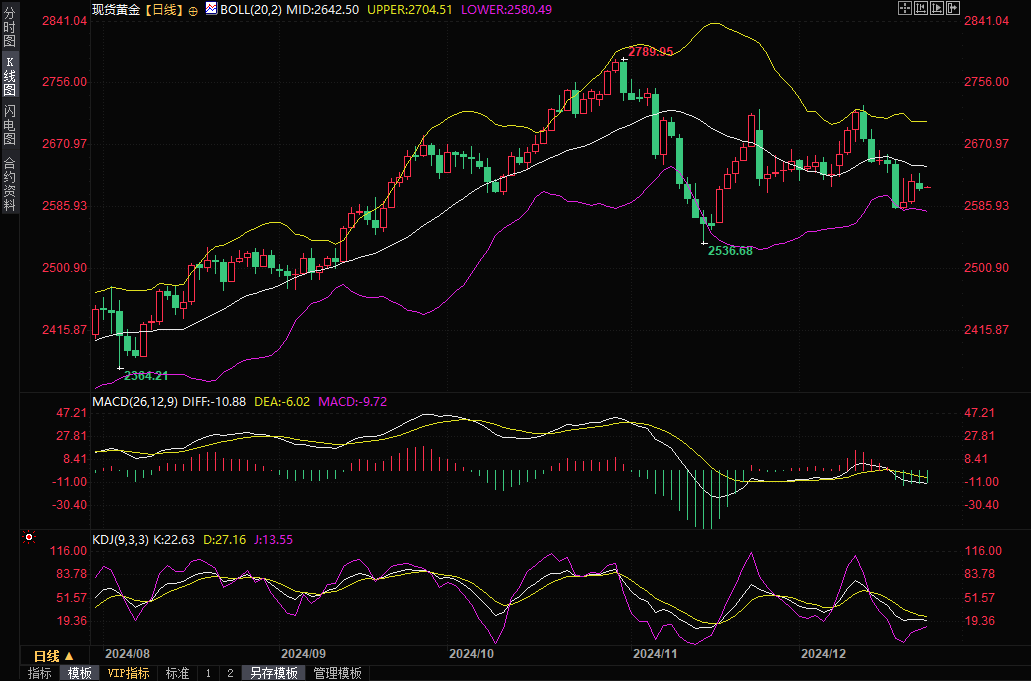1031x681 pixels.
Task: Choose the 标准 template option
Action: click(x=177, y=673)
